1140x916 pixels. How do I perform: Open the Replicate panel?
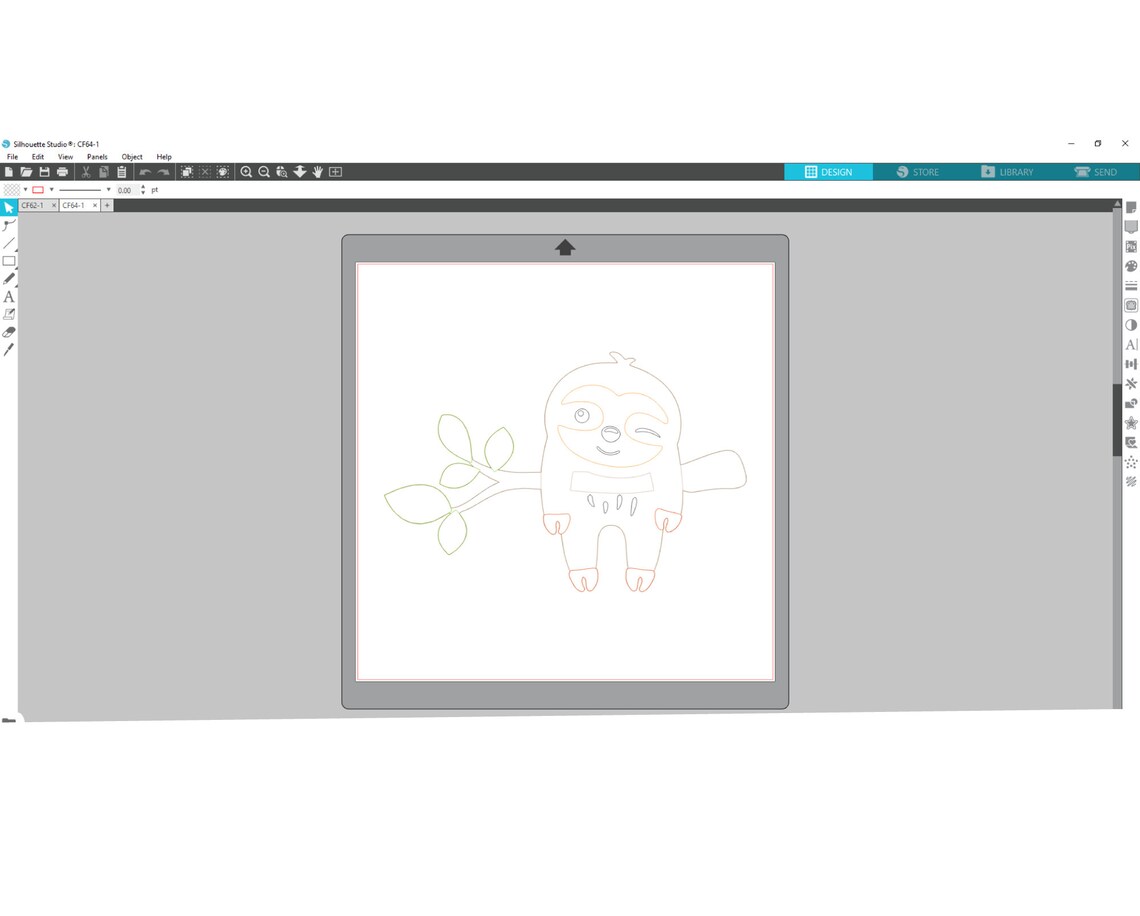1131,384
